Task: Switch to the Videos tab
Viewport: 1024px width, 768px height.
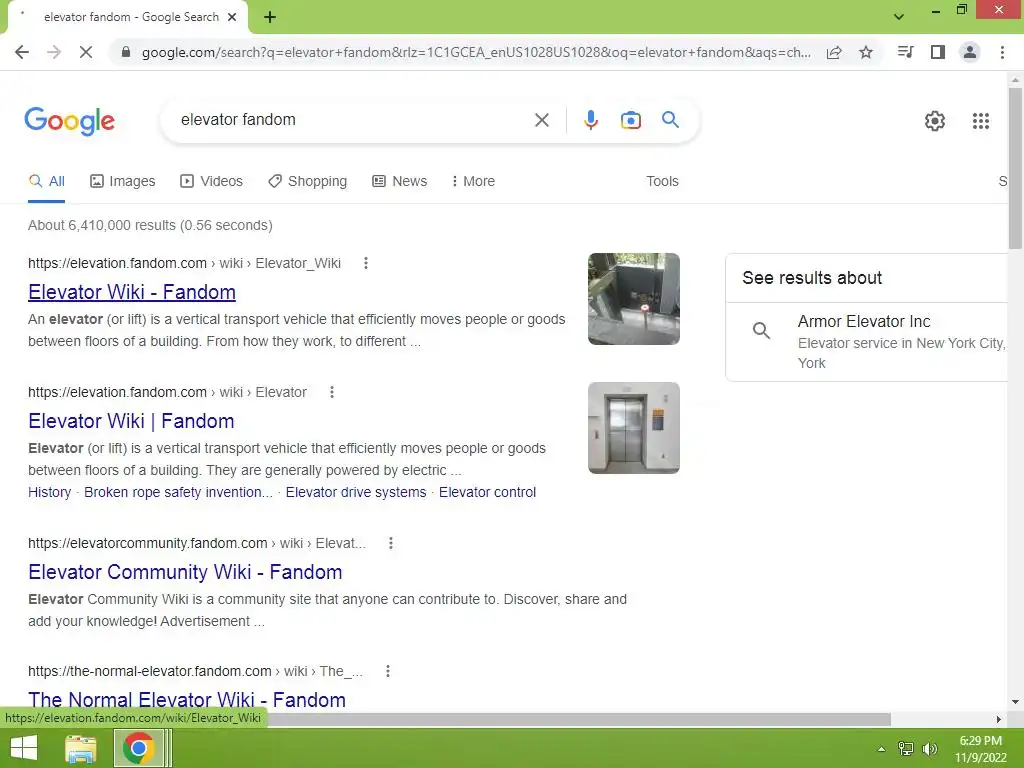Action: 212,182
